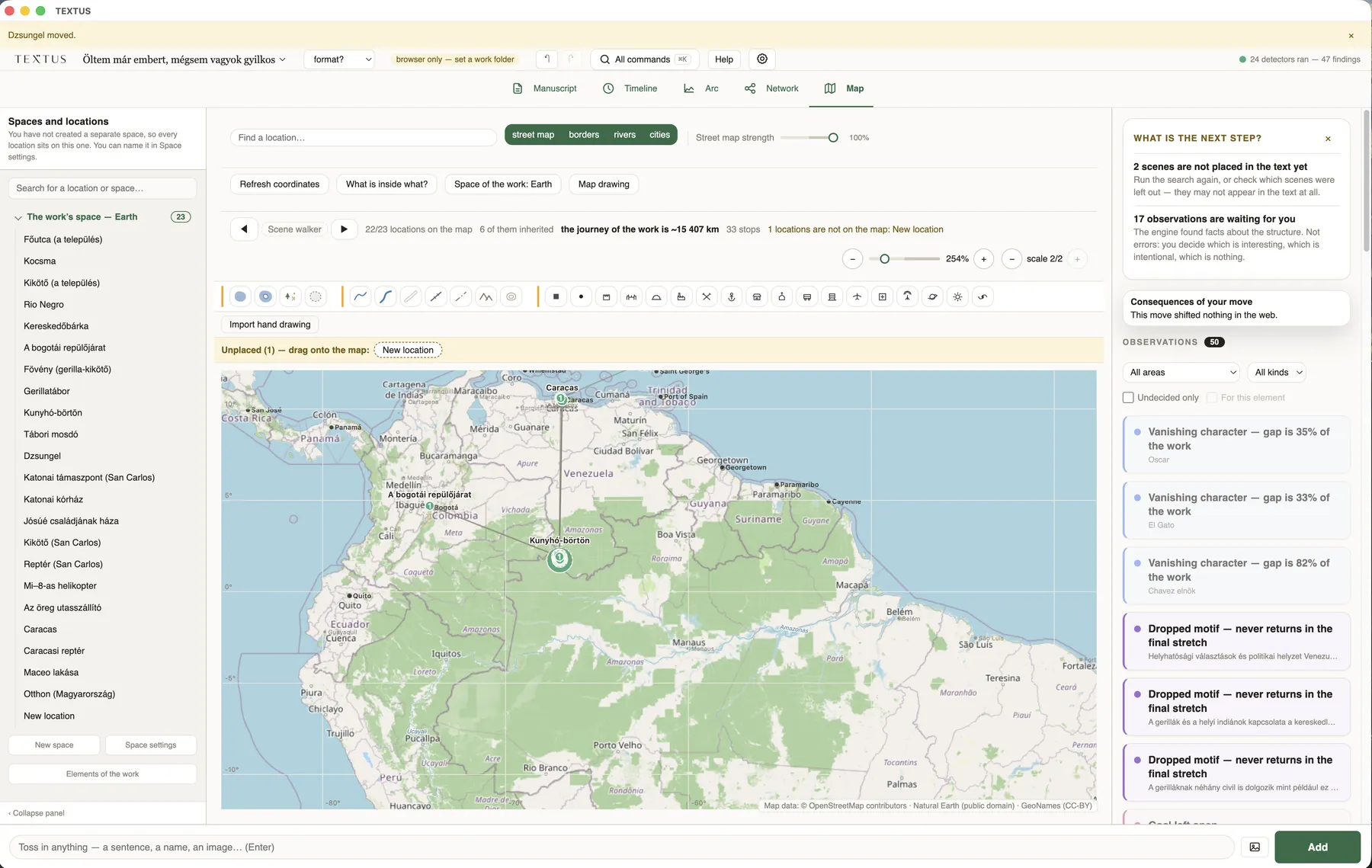
Task: Click Import hand drawing button
Action: click(270, 325)
